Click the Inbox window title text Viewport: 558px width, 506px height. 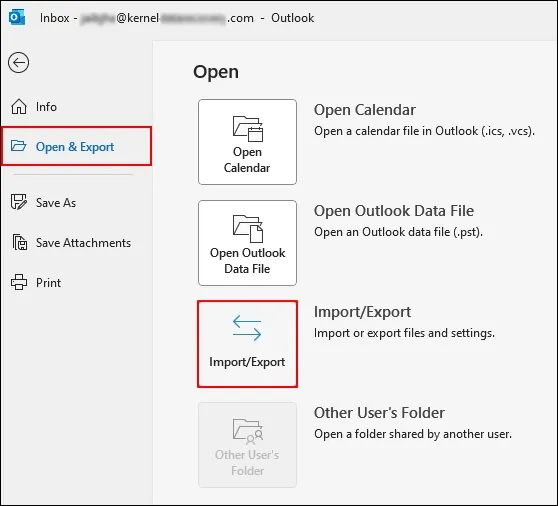coord(177,18)
